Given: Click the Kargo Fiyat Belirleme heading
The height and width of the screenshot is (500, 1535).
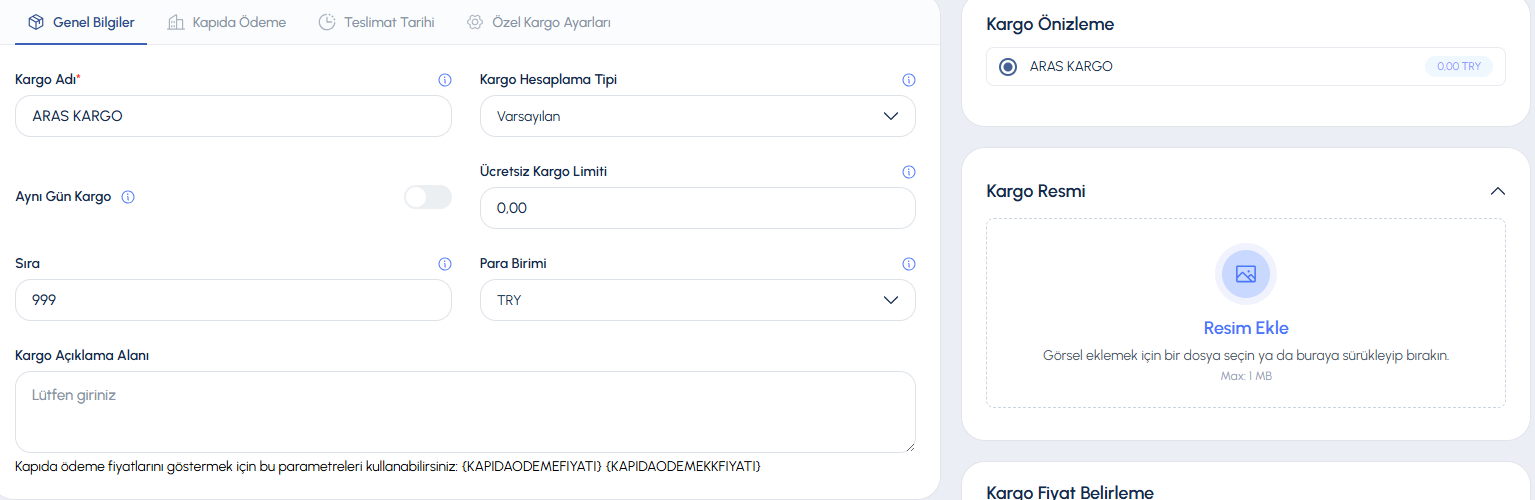Looking at the screenshot, I should coord(1070,492).
